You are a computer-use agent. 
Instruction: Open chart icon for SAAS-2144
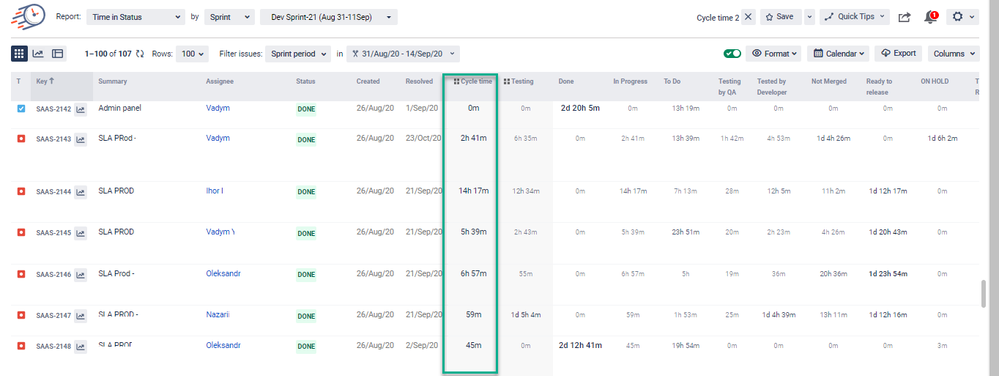80,191
